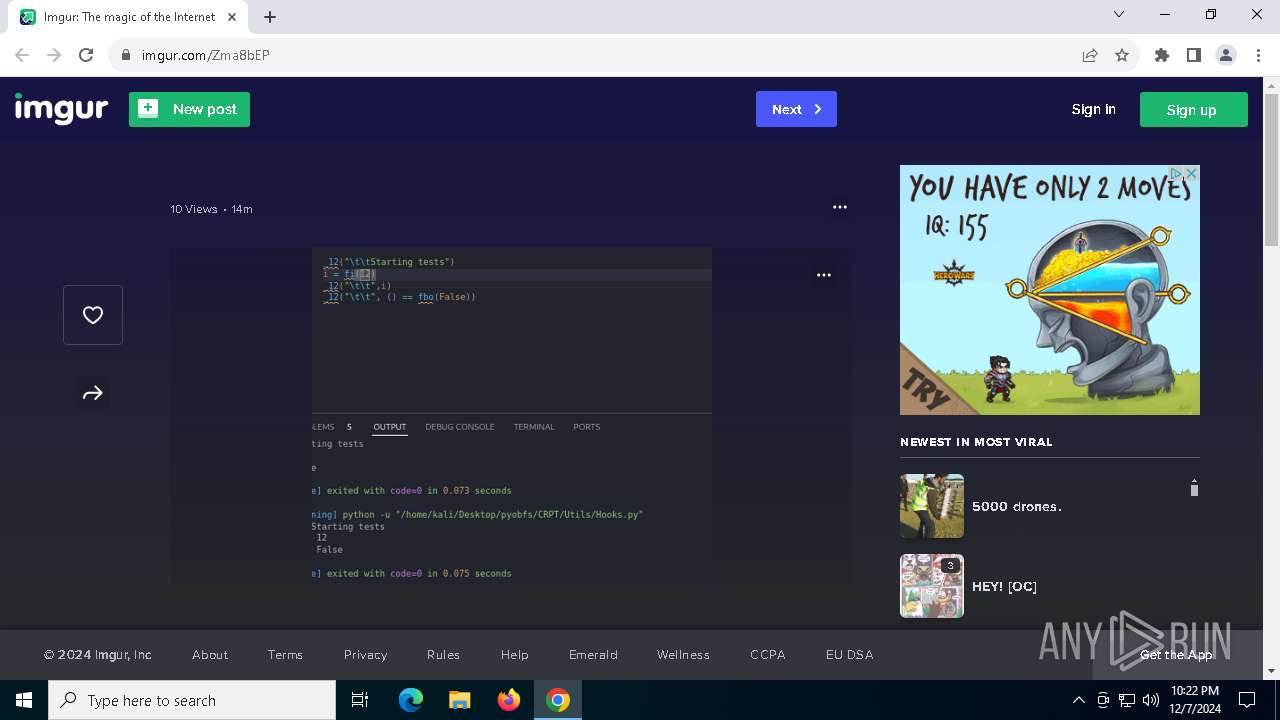The height and width of the screenshot is (720, 1280).
Task: Open Task View on taskbar
Action: 360,700
